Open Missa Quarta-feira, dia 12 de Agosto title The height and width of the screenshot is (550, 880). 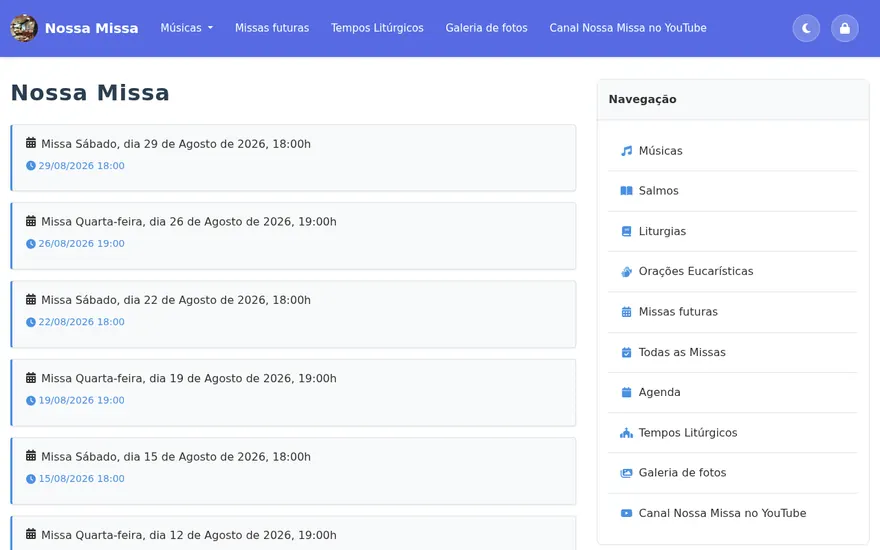[x=189, y=535]
